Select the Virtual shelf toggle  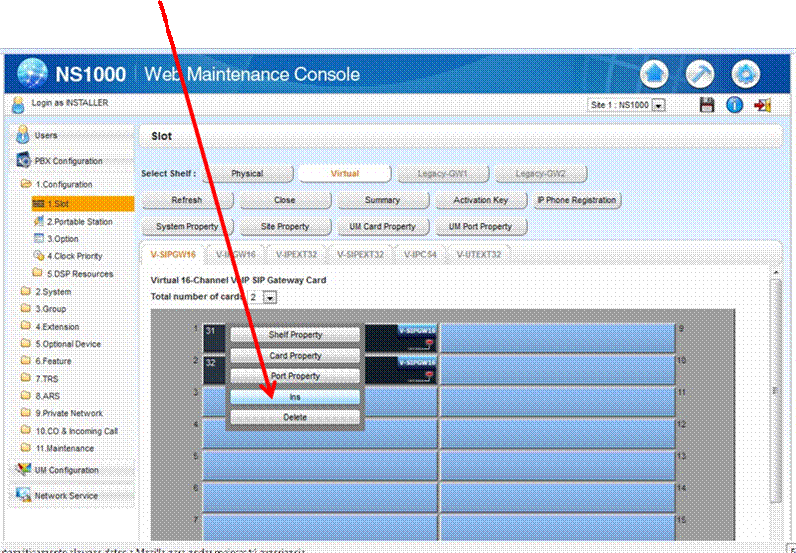[x=343, y=173]
